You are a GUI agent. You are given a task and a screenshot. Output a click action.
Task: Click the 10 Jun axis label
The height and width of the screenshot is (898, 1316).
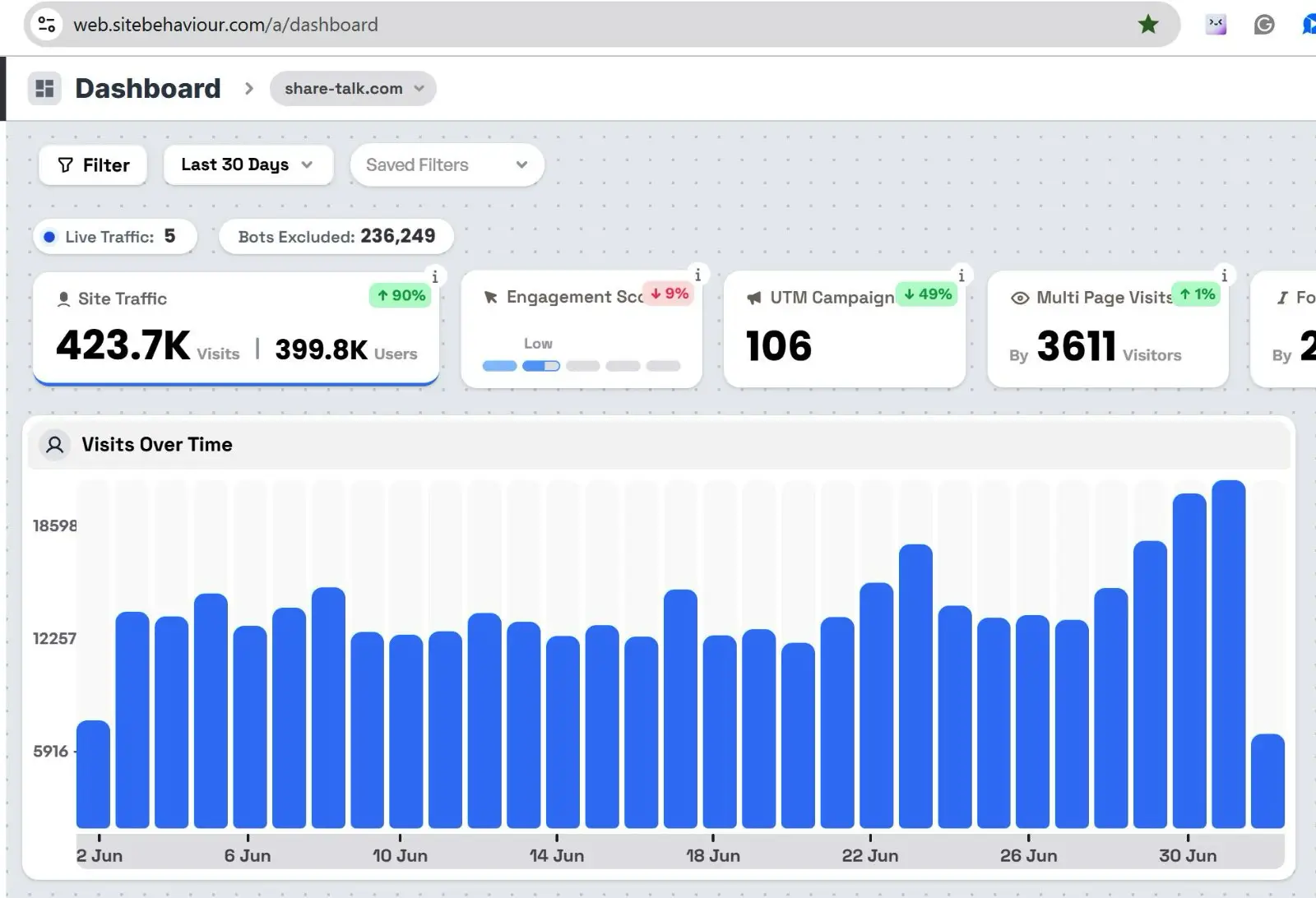click(400, 855)
